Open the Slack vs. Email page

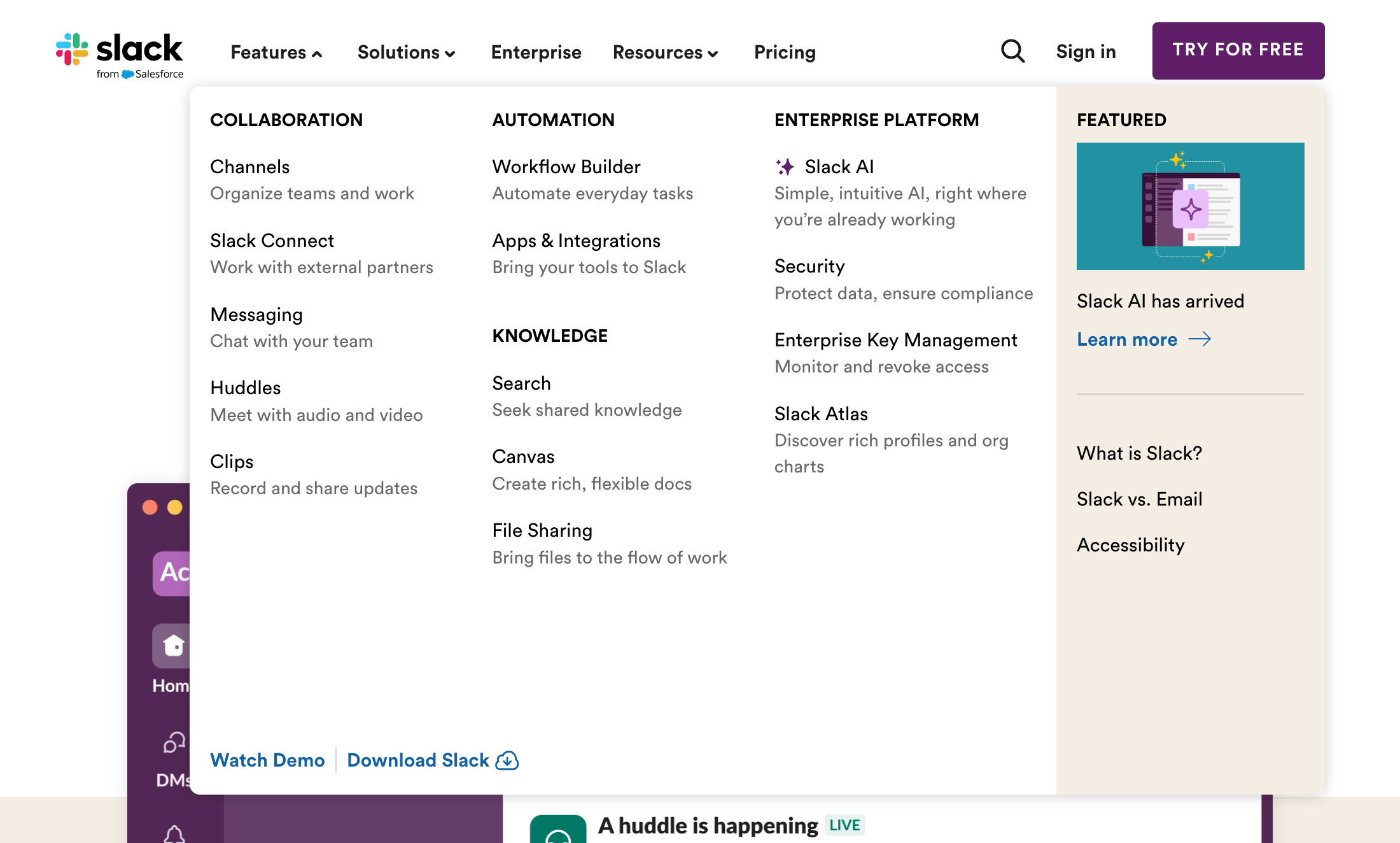point(1139,499)
